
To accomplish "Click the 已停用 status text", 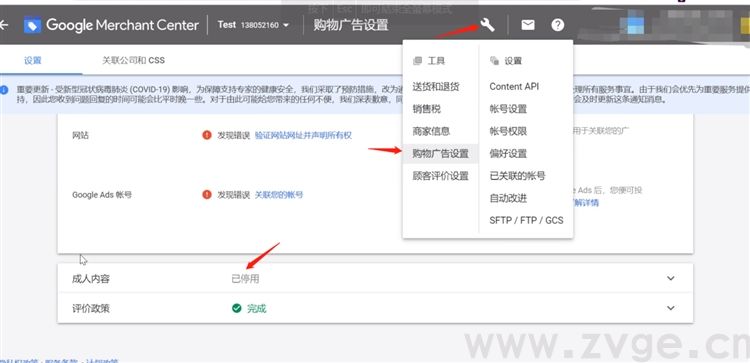I will (x=245, y=279).
